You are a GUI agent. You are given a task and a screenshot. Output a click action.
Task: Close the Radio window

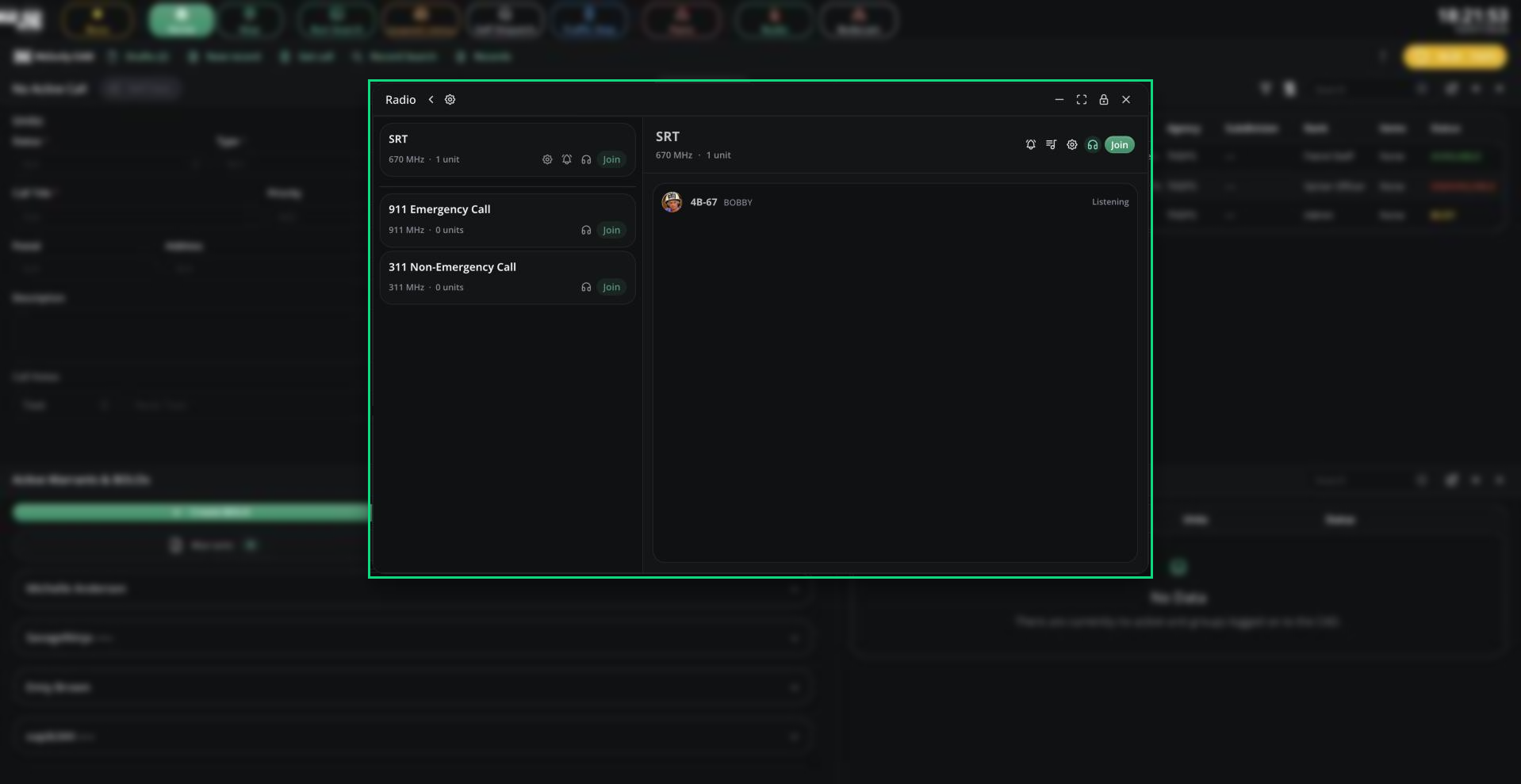point(1126,100)
